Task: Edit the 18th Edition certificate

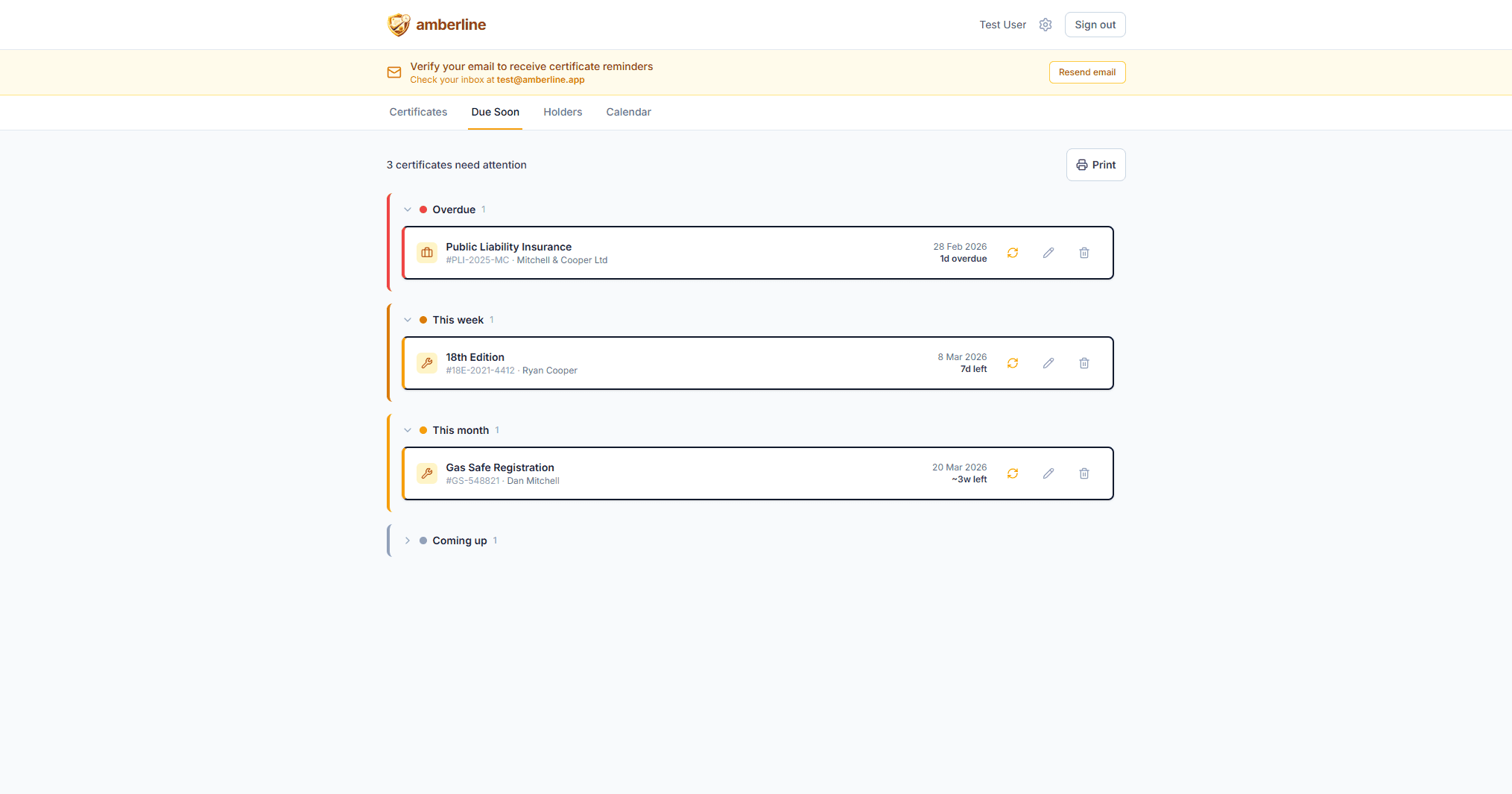Action: tap(1048, 363)
